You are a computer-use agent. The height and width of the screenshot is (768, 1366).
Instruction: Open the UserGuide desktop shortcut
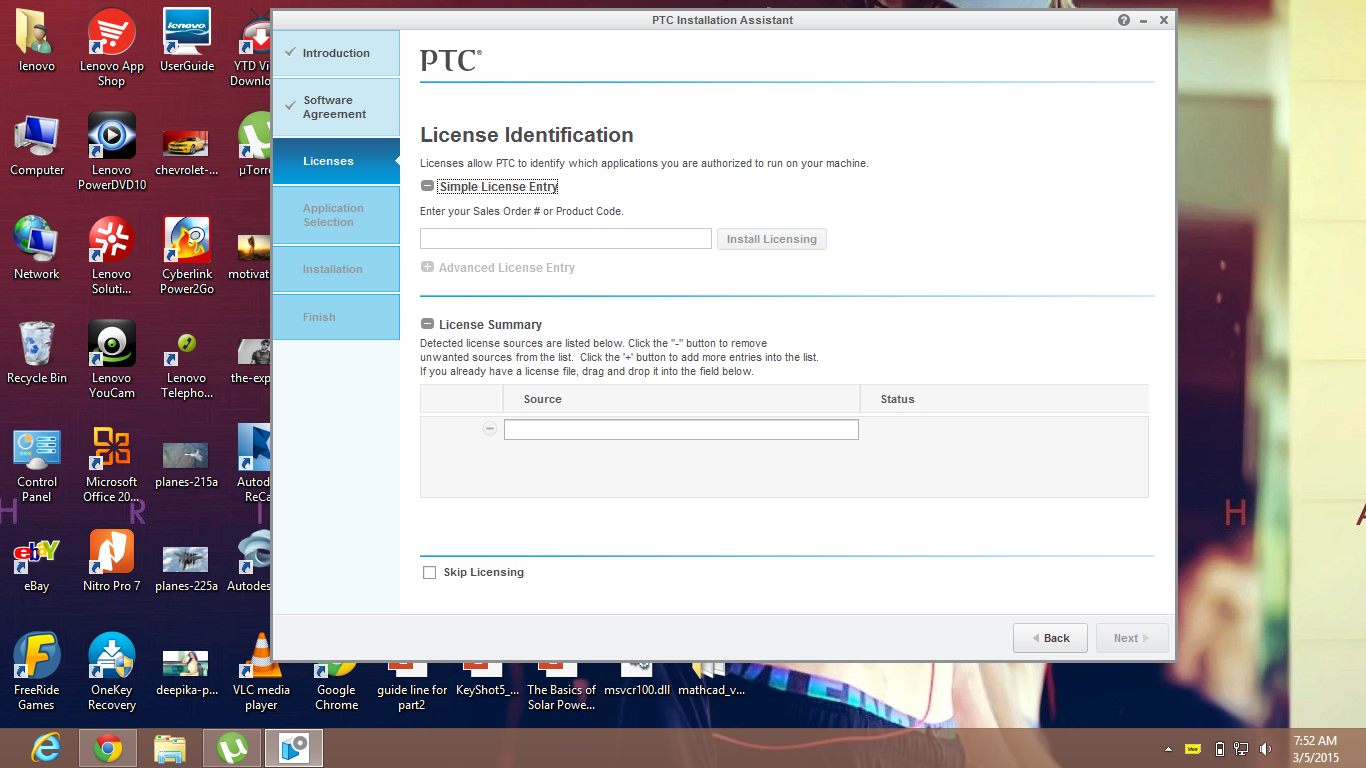click(x=187, y=41)
